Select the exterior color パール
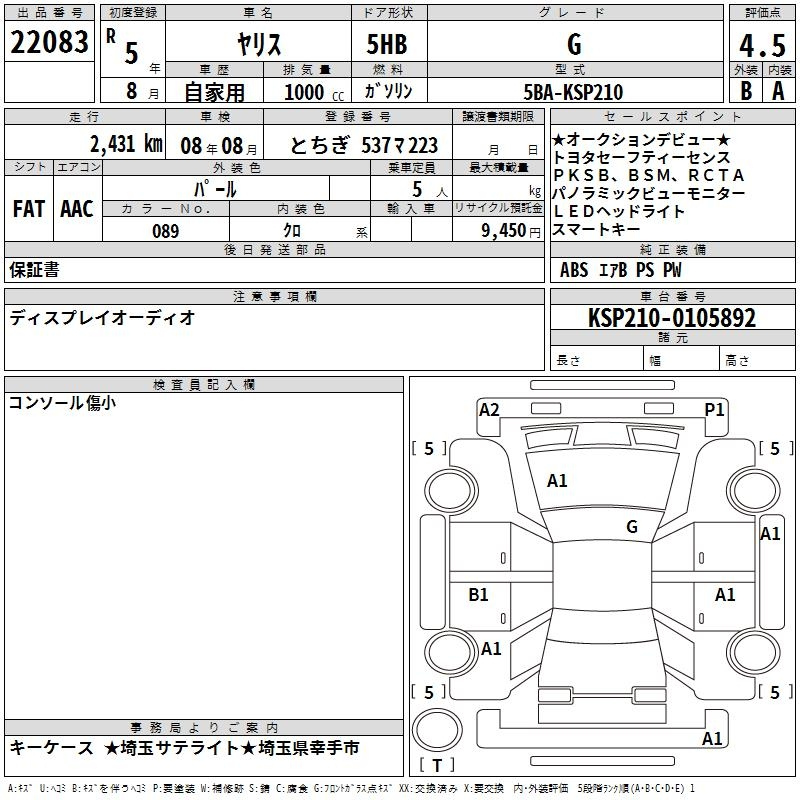 (x=215, y=189)
